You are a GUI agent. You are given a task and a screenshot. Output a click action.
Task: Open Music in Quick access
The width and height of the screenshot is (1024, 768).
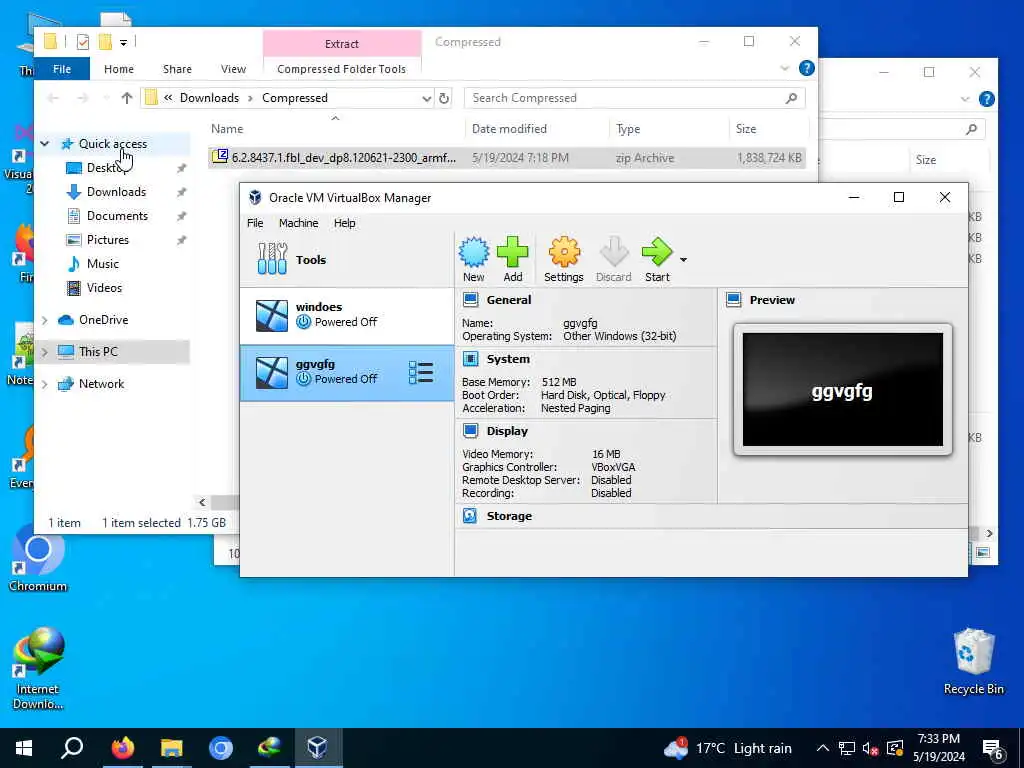(103, 264)
